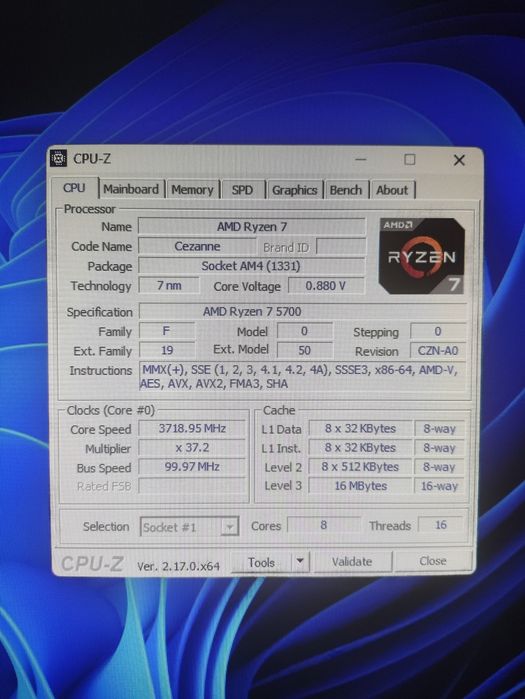Click the Ext. Model value '50'

coord(304,350)
